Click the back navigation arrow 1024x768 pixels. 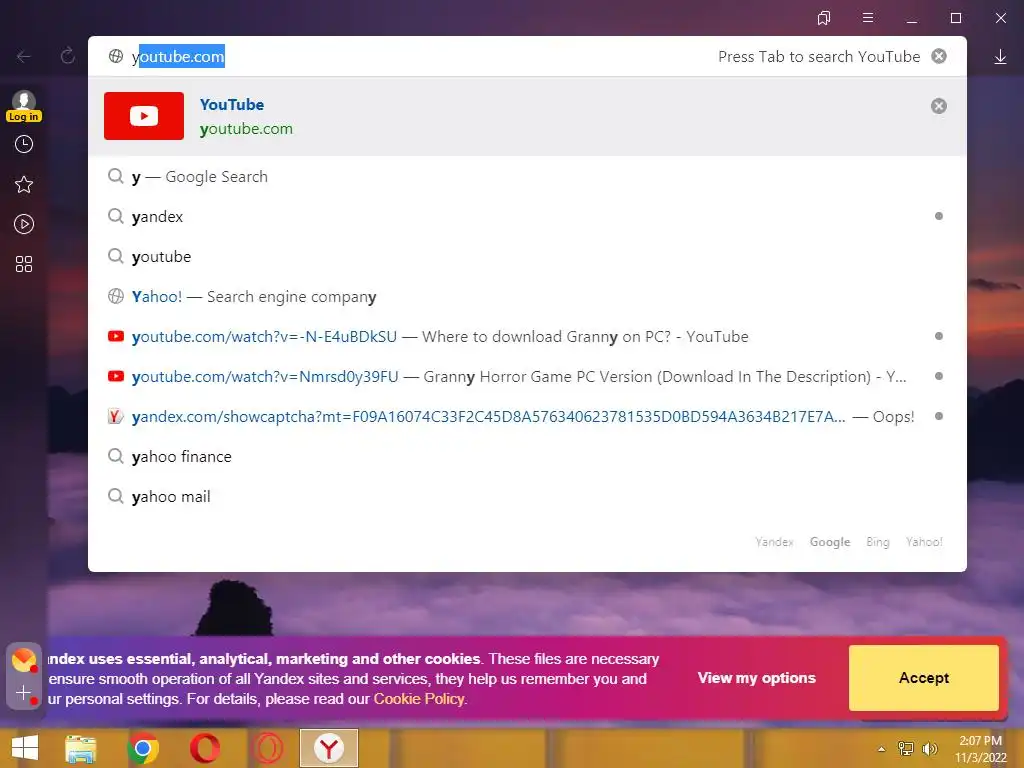(x=24, y=57)
